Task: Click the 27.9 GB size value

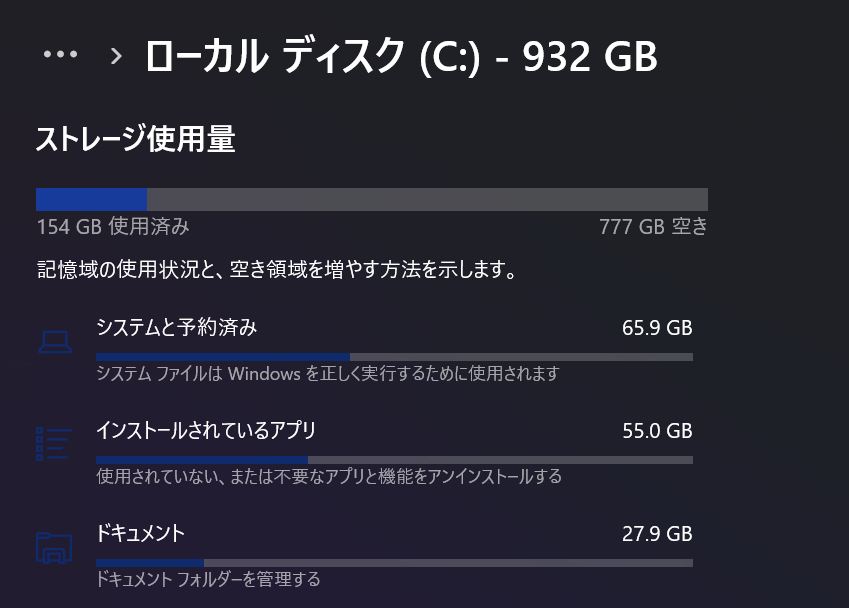Action: (x=657, y=534)
